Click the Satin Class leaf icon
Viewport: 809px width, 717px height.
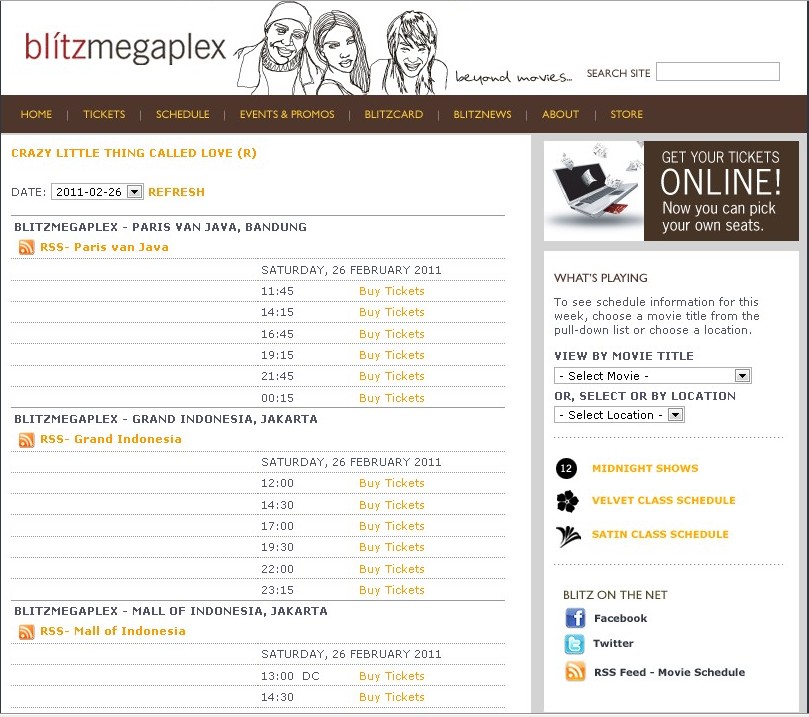[x=568, y=536]
